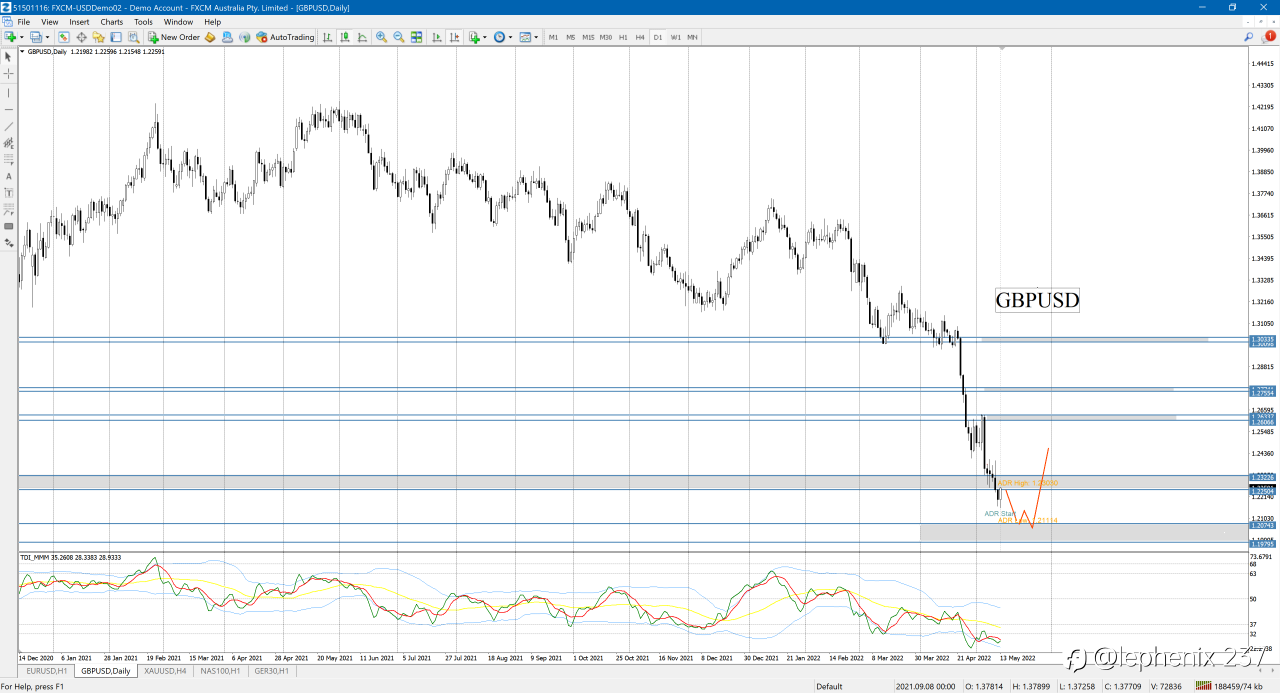Expand the New Chart dropdown arrow

[x=22, y=37]
